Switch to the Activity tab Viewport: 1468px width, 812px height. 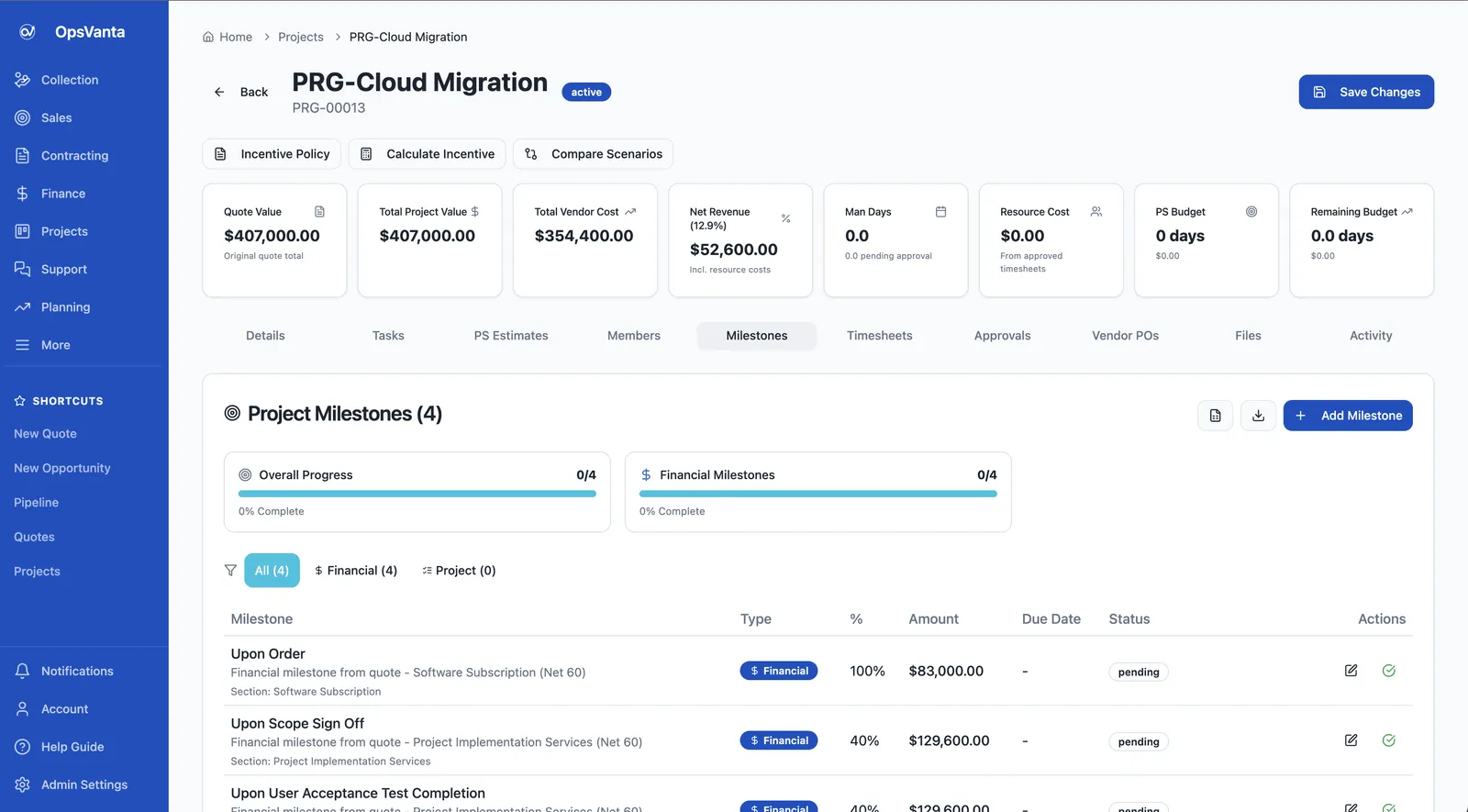(1371, 336)
